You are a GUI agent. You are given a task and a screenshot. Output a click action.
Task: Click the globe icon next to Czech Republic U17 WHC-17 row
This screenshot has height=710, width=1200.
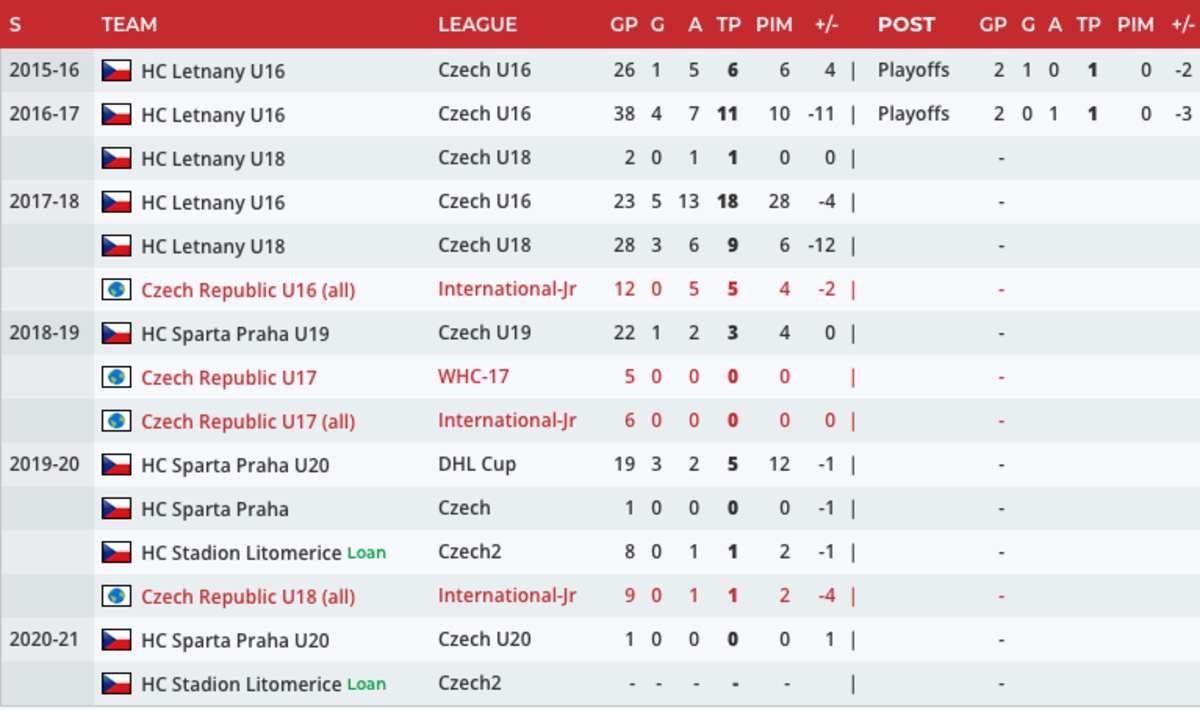pyautogui.click(x=117, y=377)
